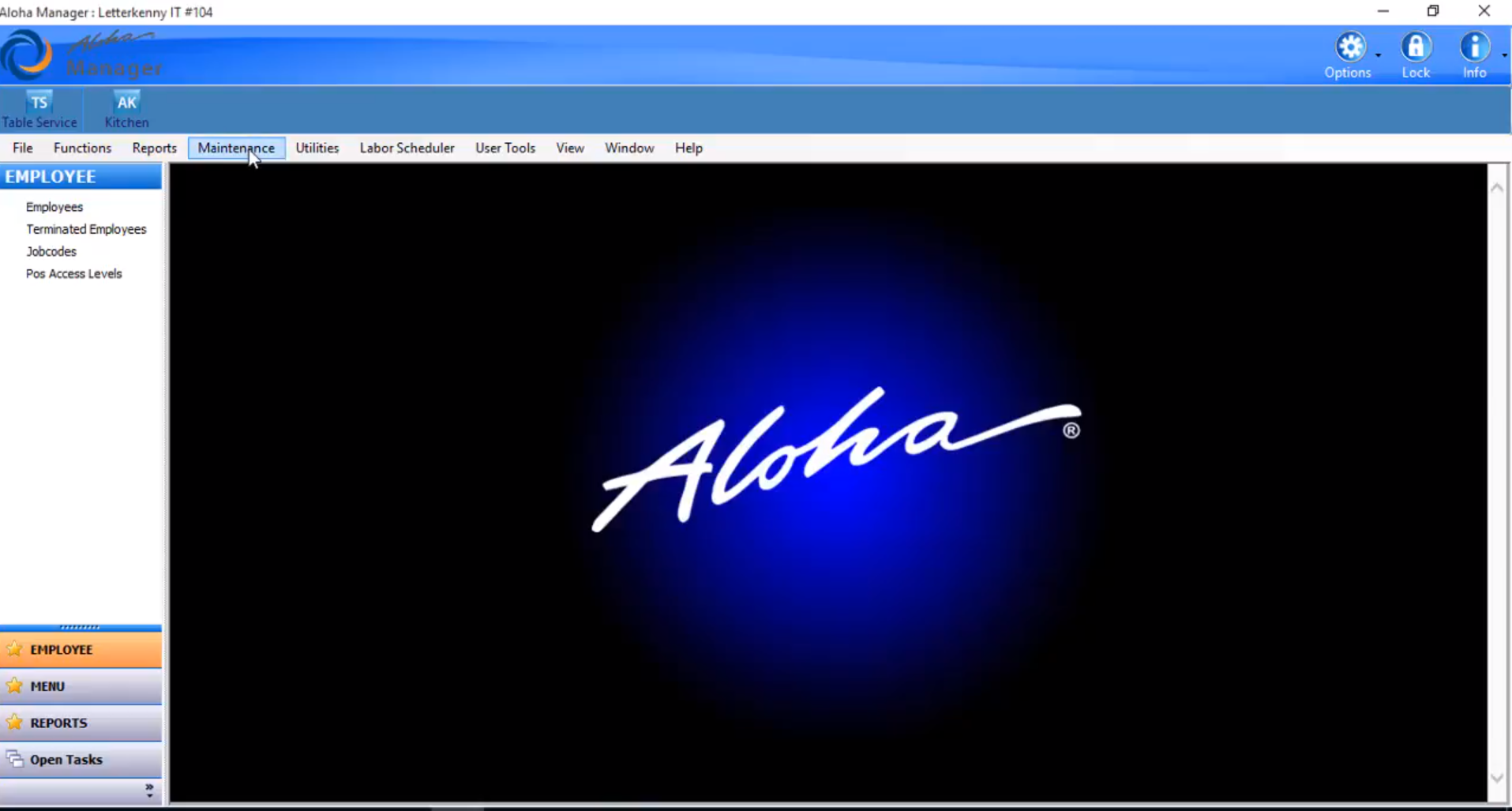Expand the Options dropdown arrow
Image resolution: width=1512 pixels, height=811 pixels.
tap(1378, 54)
